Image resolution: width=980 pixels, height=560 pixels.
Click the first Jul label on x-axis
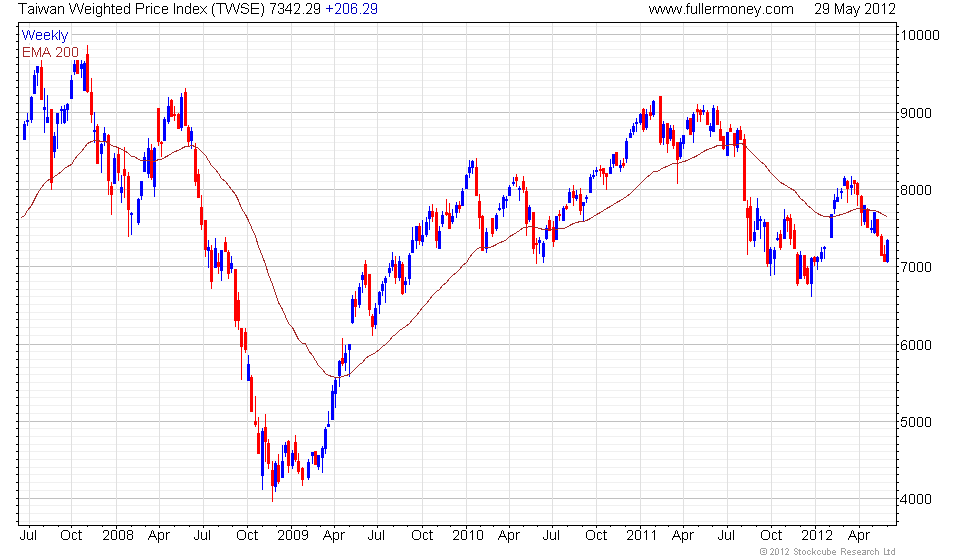pyautogui.click(x=28, y=536)
